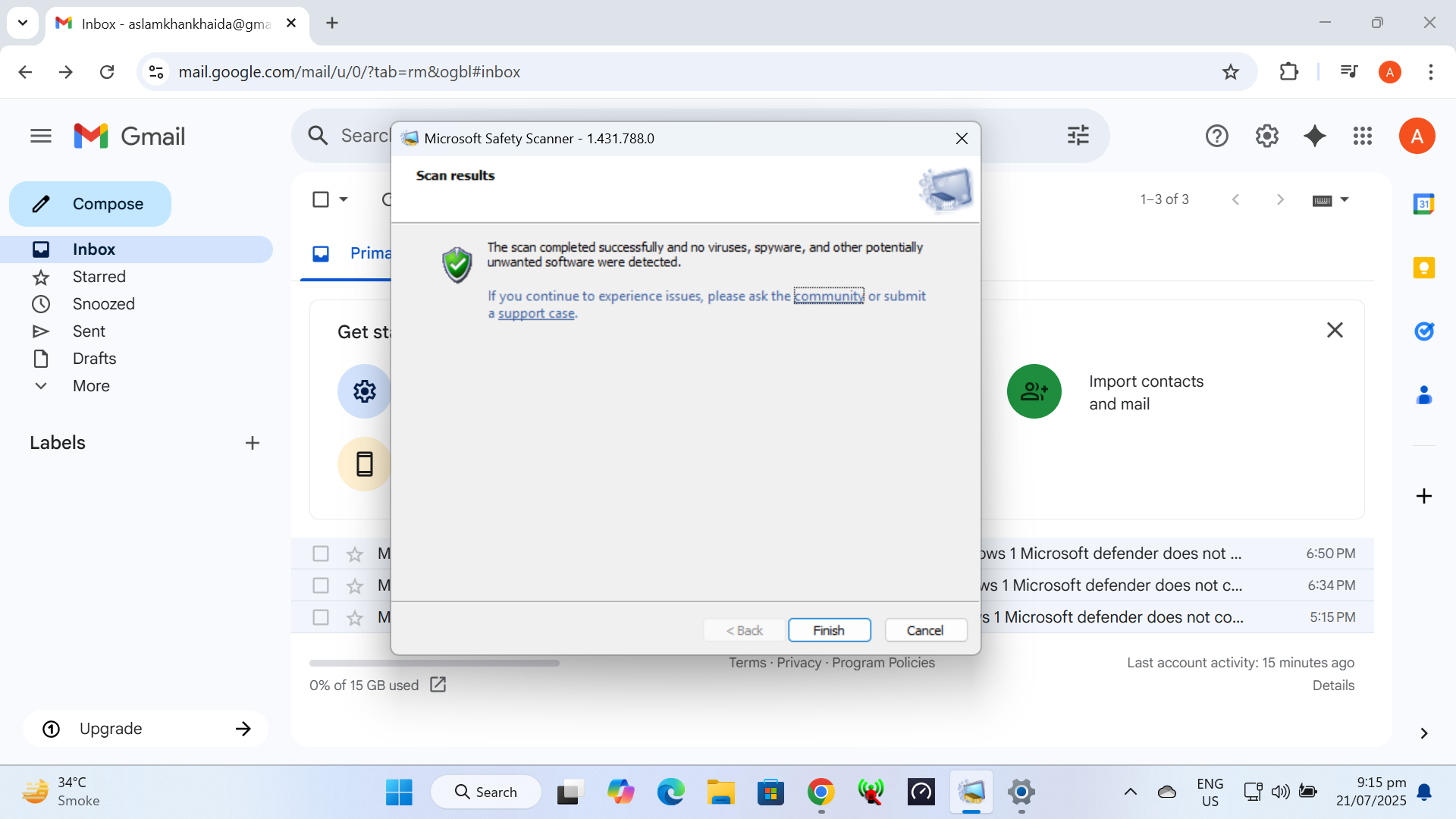The height and width of the screenshot is (819, 1456).
Task: Tick the select-all emails checkbox
Action: coord(320,199)
